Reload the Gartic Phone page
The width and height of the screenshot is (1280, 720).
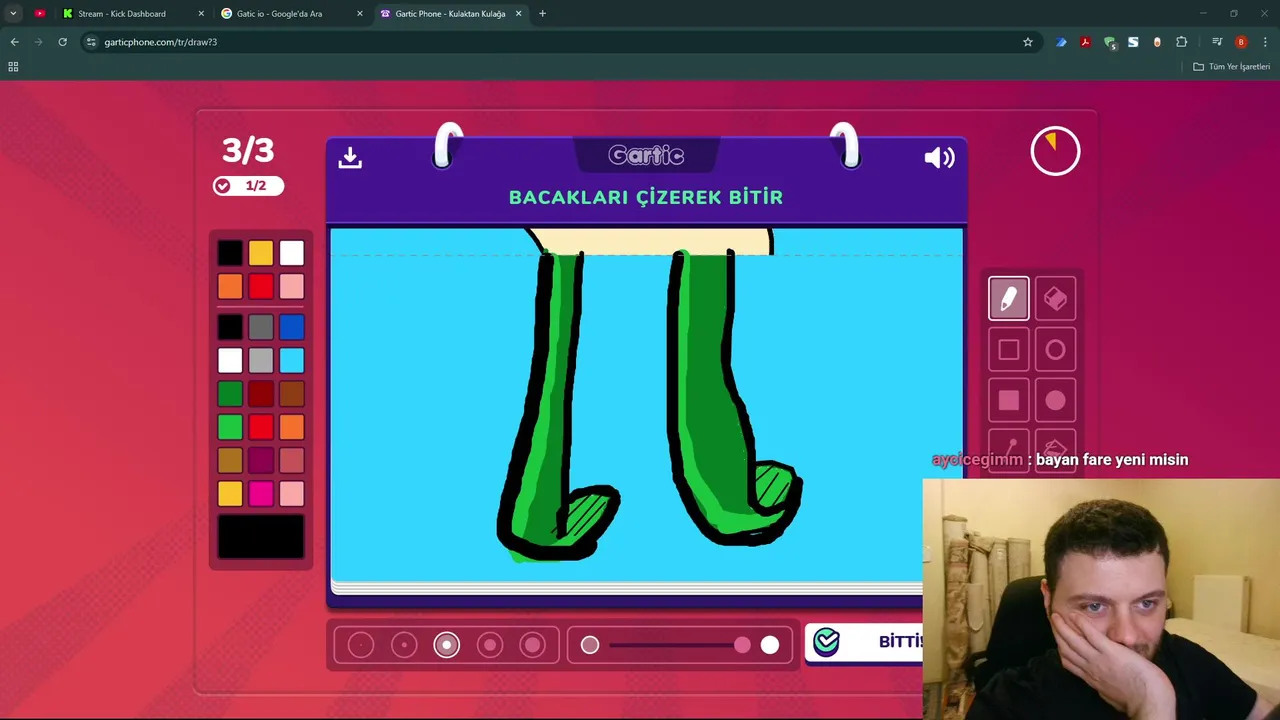(62, 42)
